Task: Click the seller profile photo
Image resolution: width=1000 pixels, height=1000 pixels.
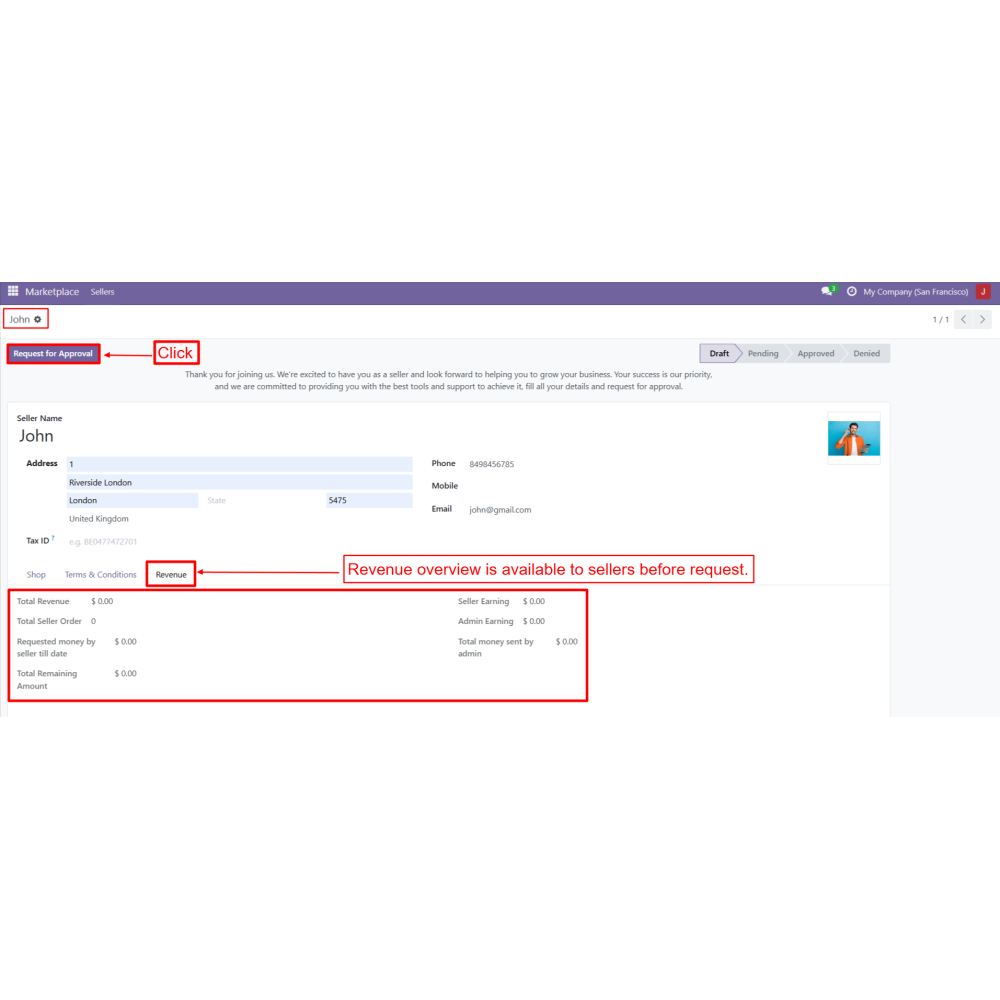Action: (854, 438)
